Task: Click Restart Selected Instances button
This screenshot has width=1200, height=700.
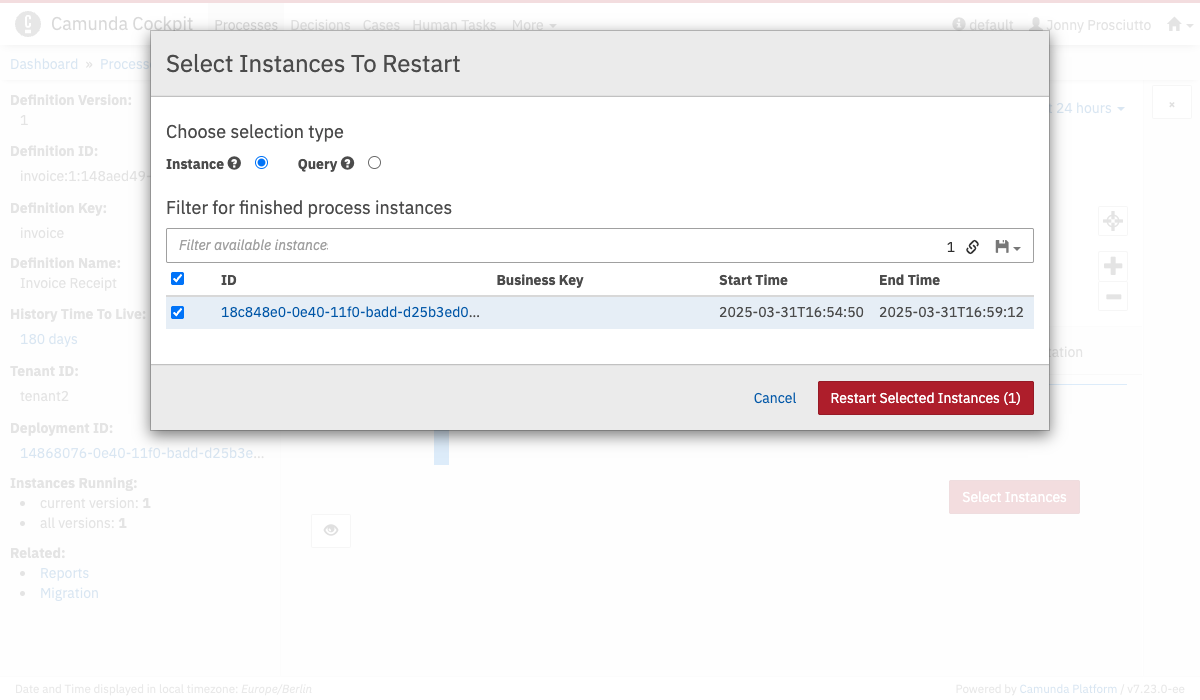Action: click(x=925, y=398)
